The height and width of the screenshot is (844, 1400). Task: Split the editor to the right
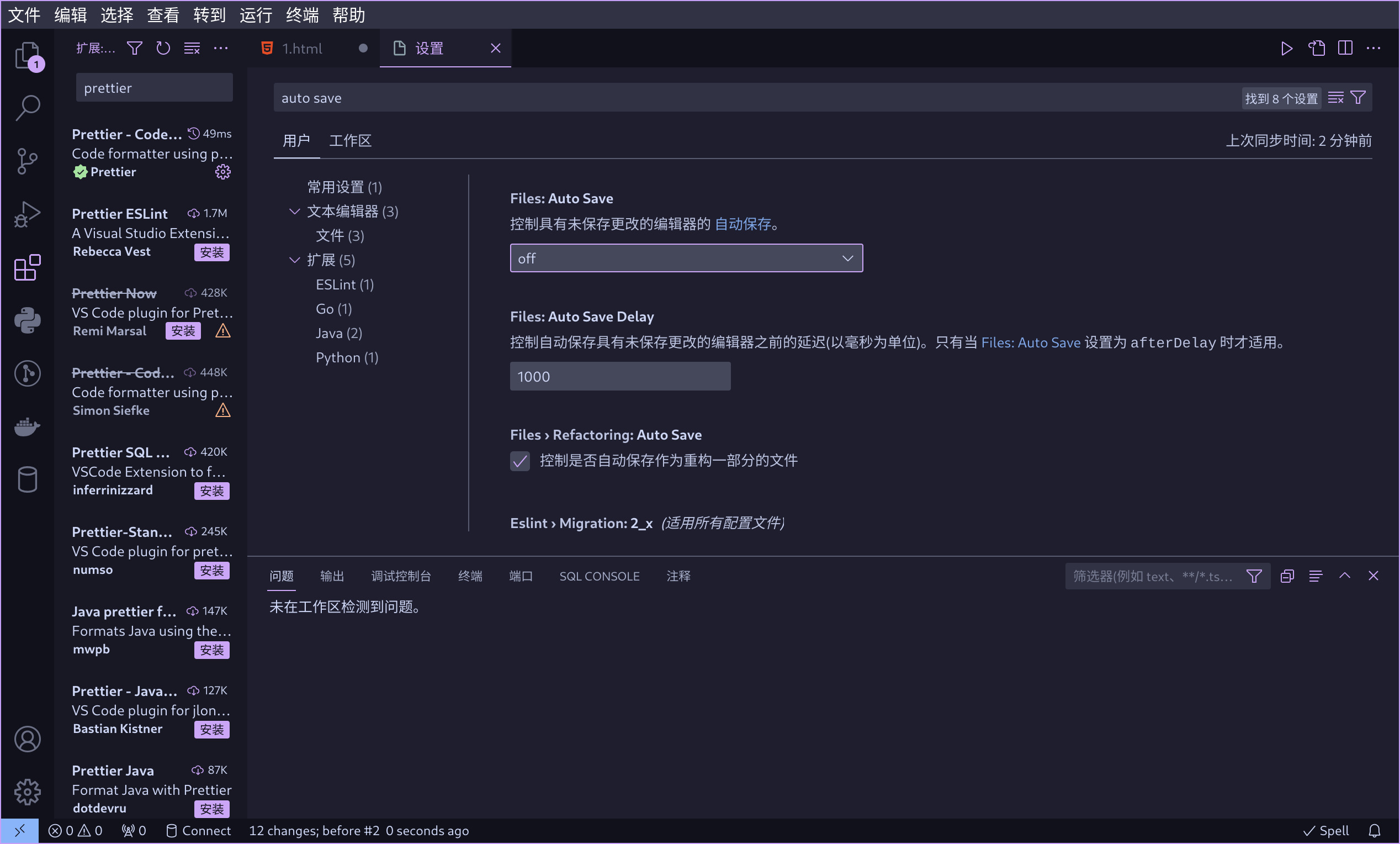(1345, 48)
